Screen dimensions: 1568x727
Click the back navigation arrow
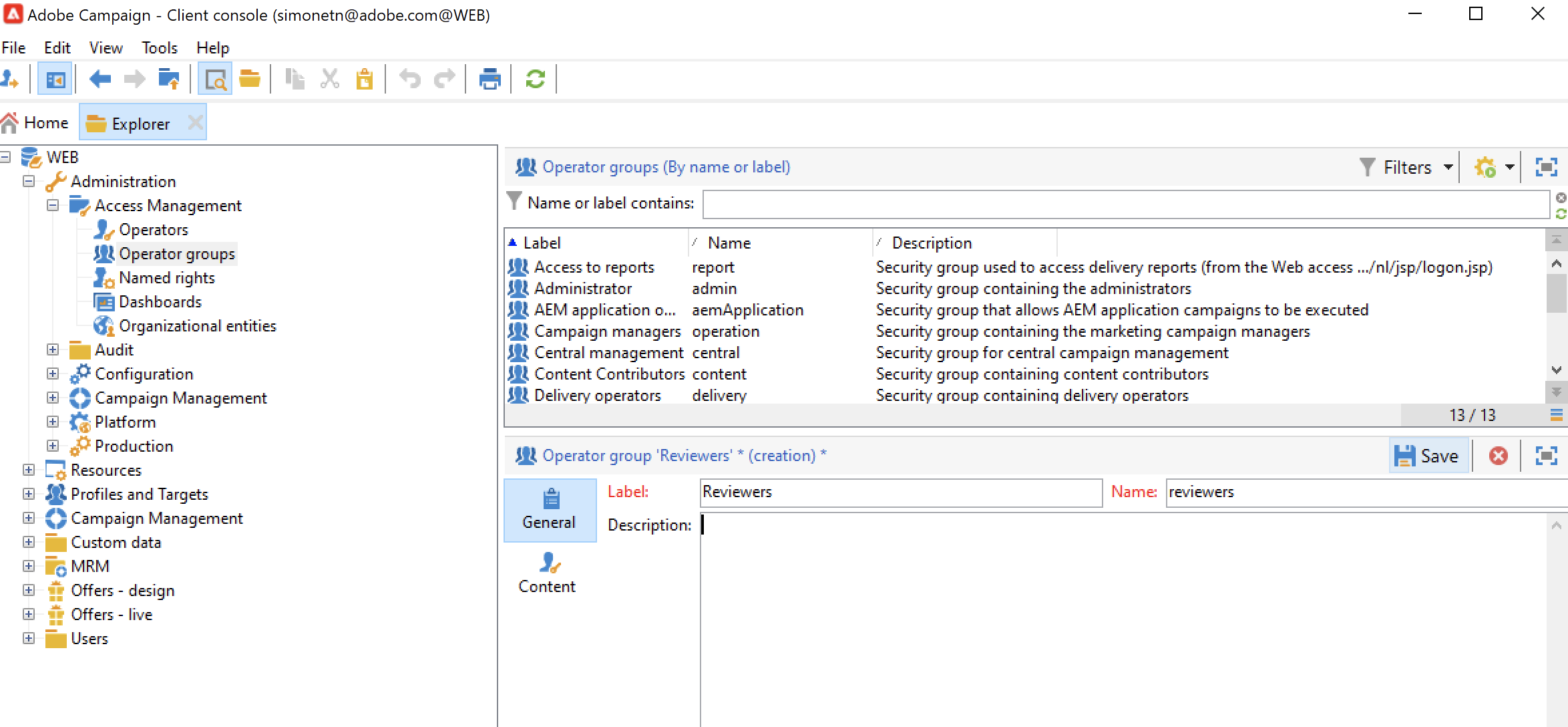click(x=100, y=80)
